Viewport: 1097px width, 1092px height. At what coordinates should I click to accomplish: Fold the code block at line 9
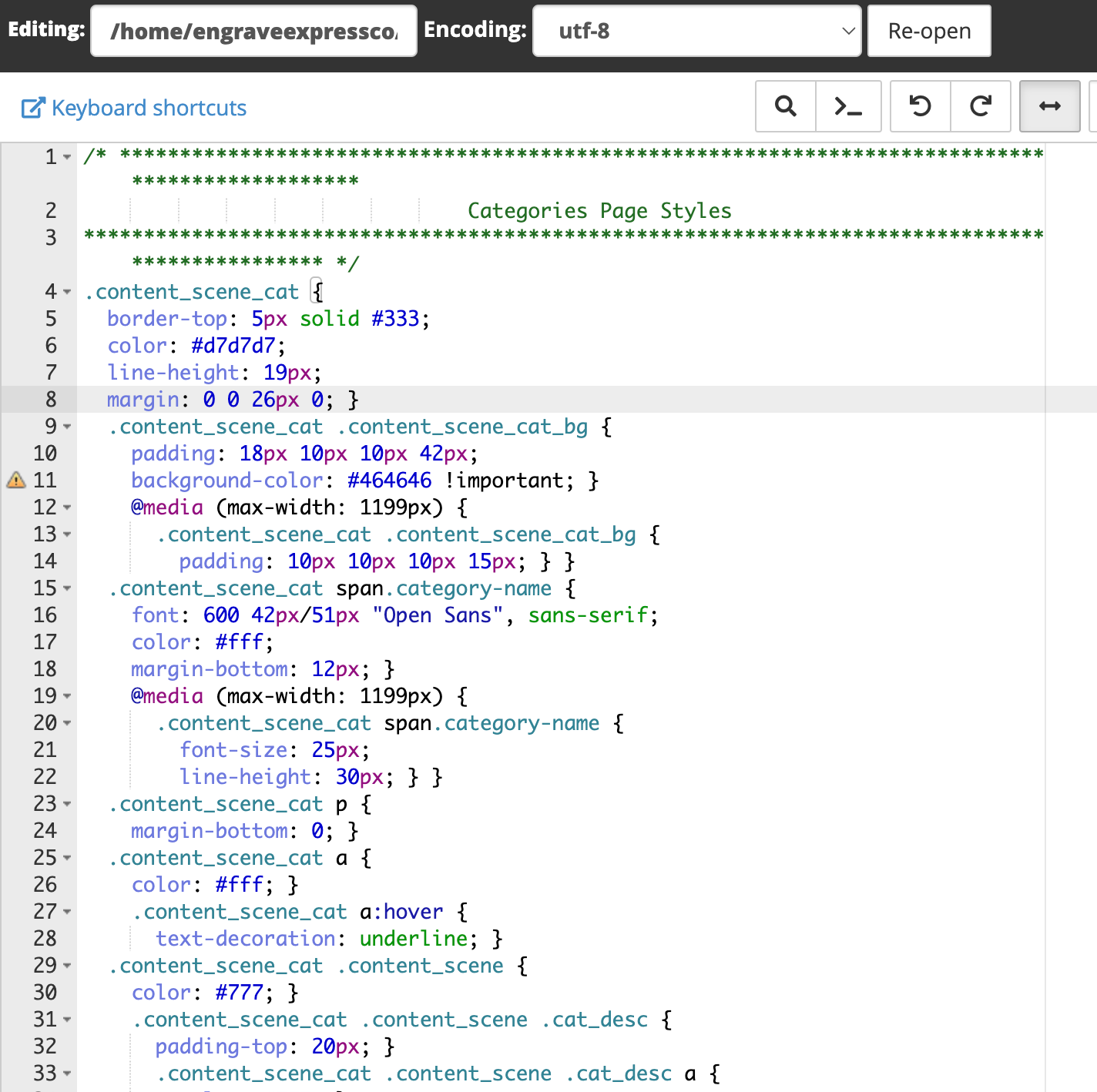68,427
